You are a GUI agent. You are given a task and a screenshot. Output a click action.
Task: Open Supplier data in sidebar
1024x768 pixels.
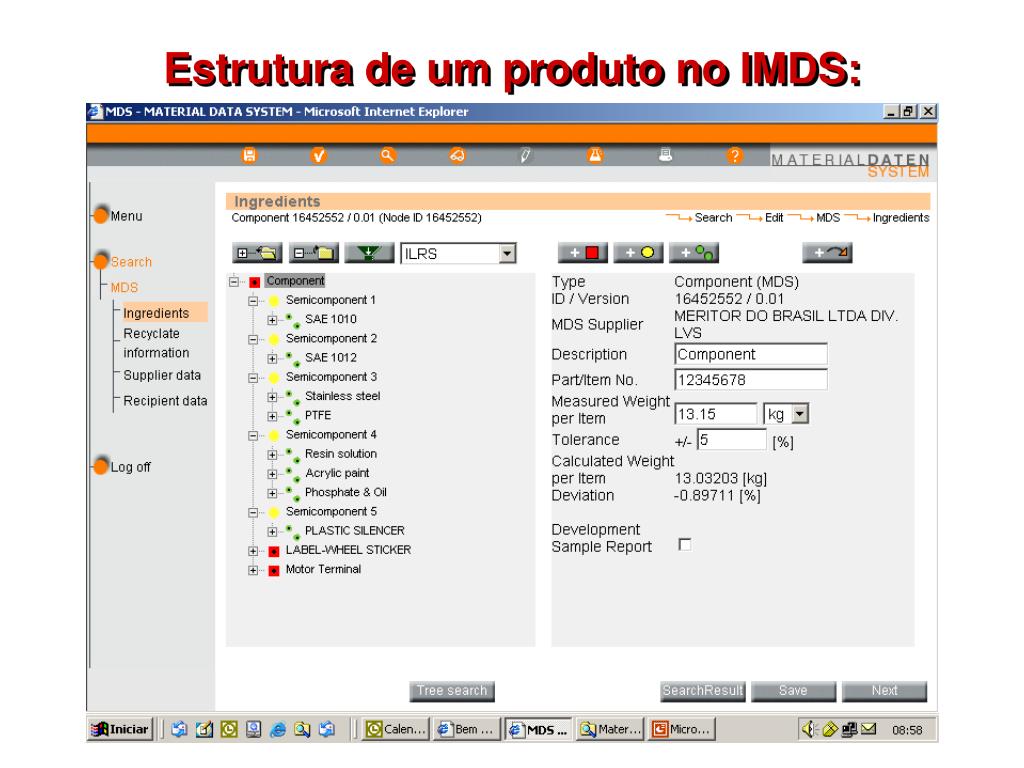(x=162, y=375)
